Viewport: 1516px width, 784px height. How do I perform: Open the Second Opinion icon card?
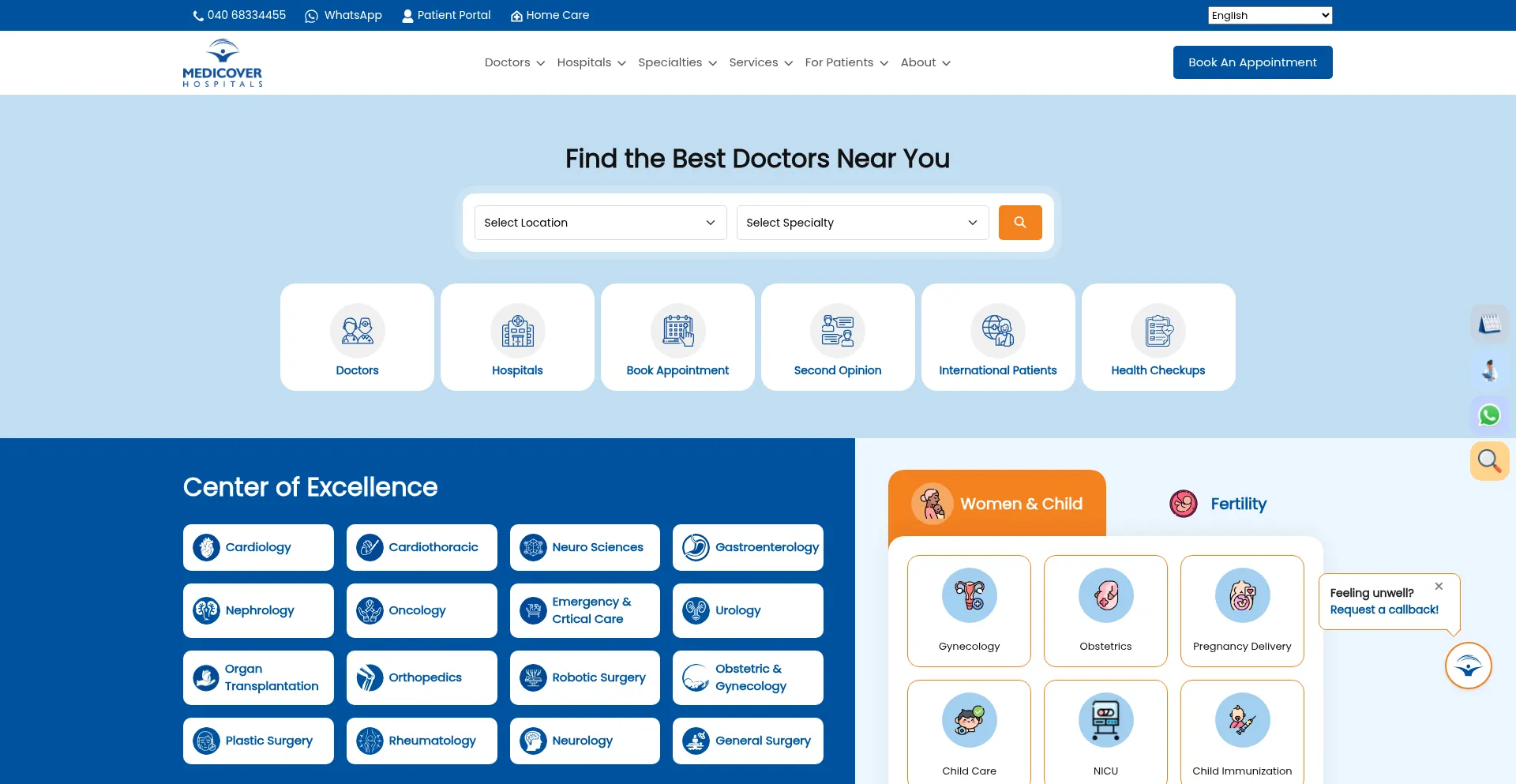click(837, 337)
